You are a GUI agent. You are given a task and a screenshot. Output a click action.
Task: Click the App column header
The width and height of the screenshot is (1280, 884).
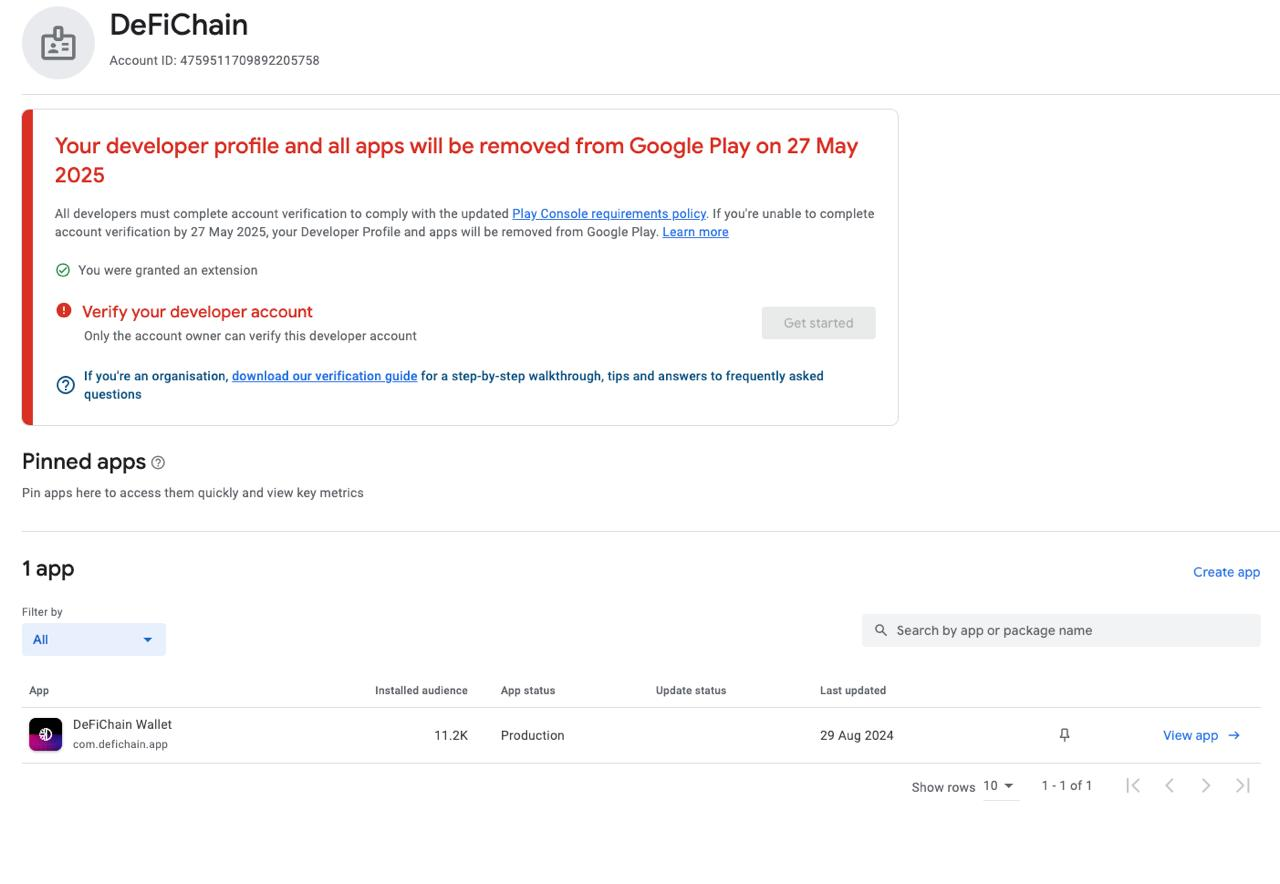(x=39, y=691)
